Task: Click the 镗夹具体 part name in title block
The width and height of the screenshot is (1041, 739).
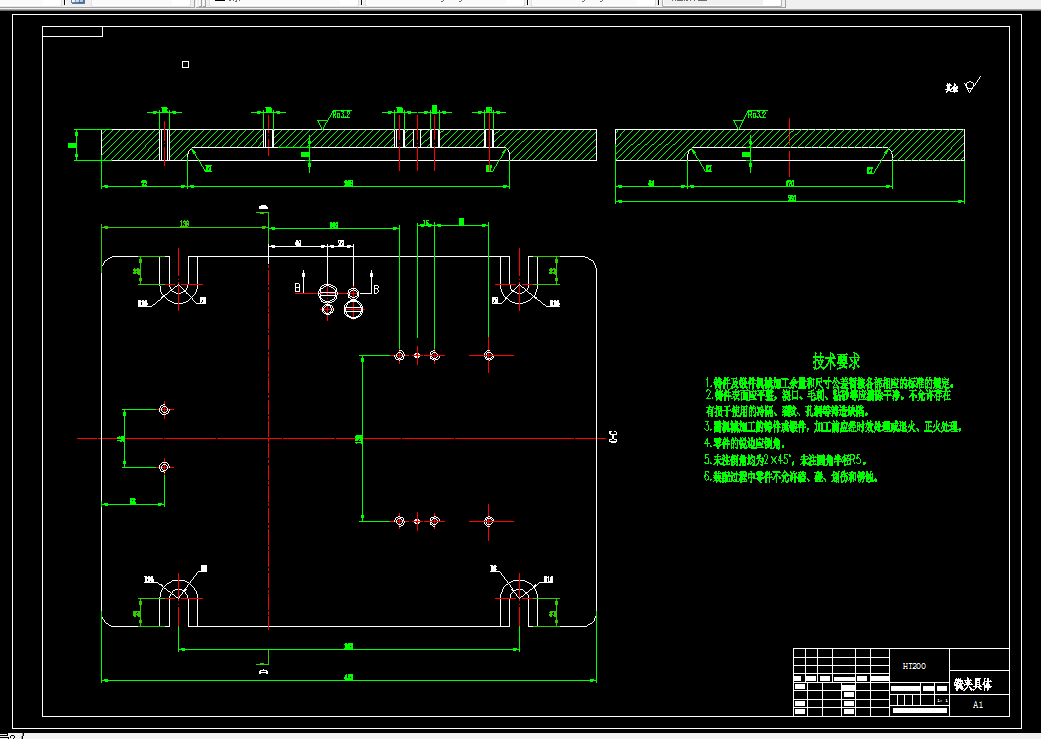Action: click(973, 684)
